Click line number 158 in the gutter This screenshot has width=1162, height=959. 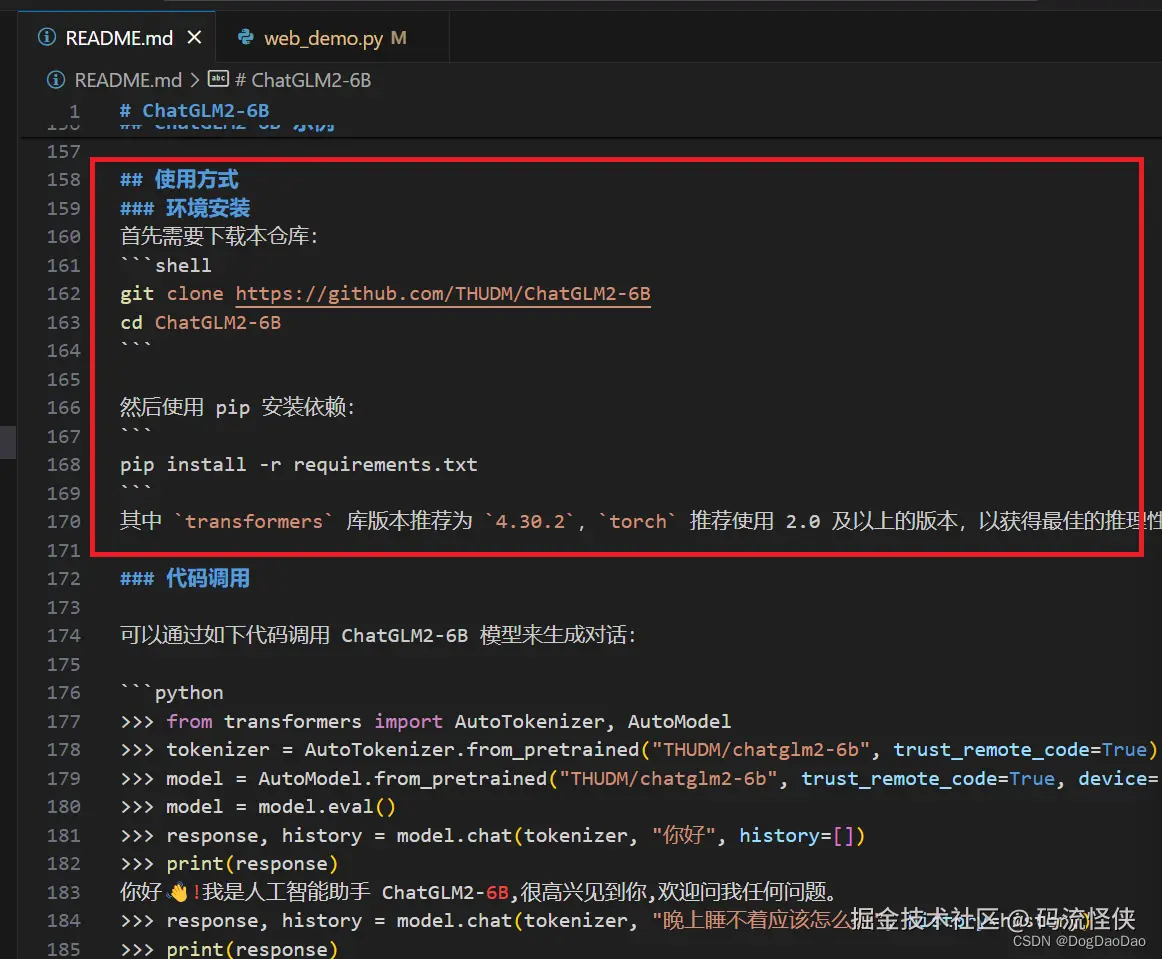pos(64,180)
